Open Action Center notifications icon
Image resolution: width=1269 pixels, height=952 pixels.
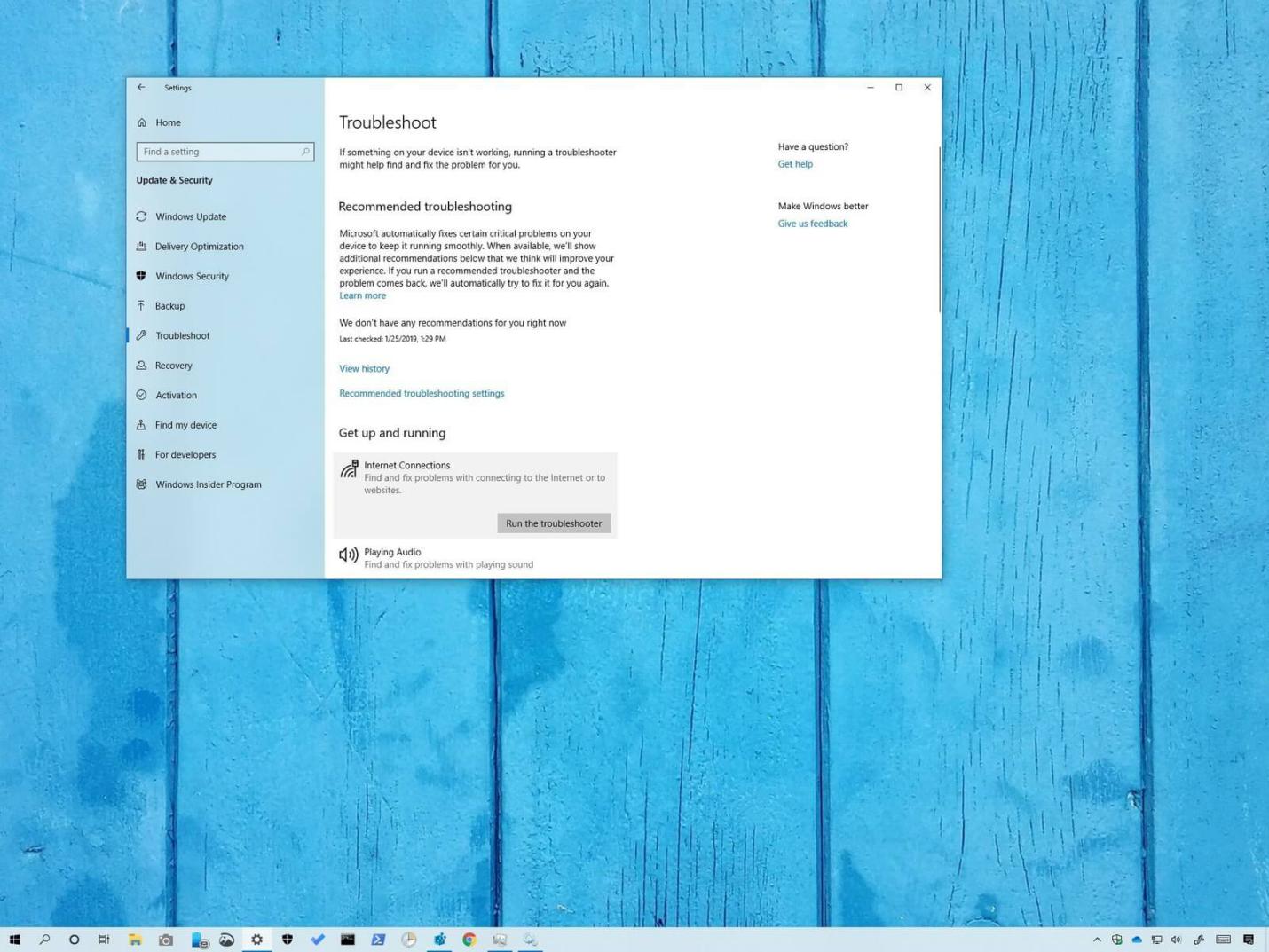click(1249, 940)
